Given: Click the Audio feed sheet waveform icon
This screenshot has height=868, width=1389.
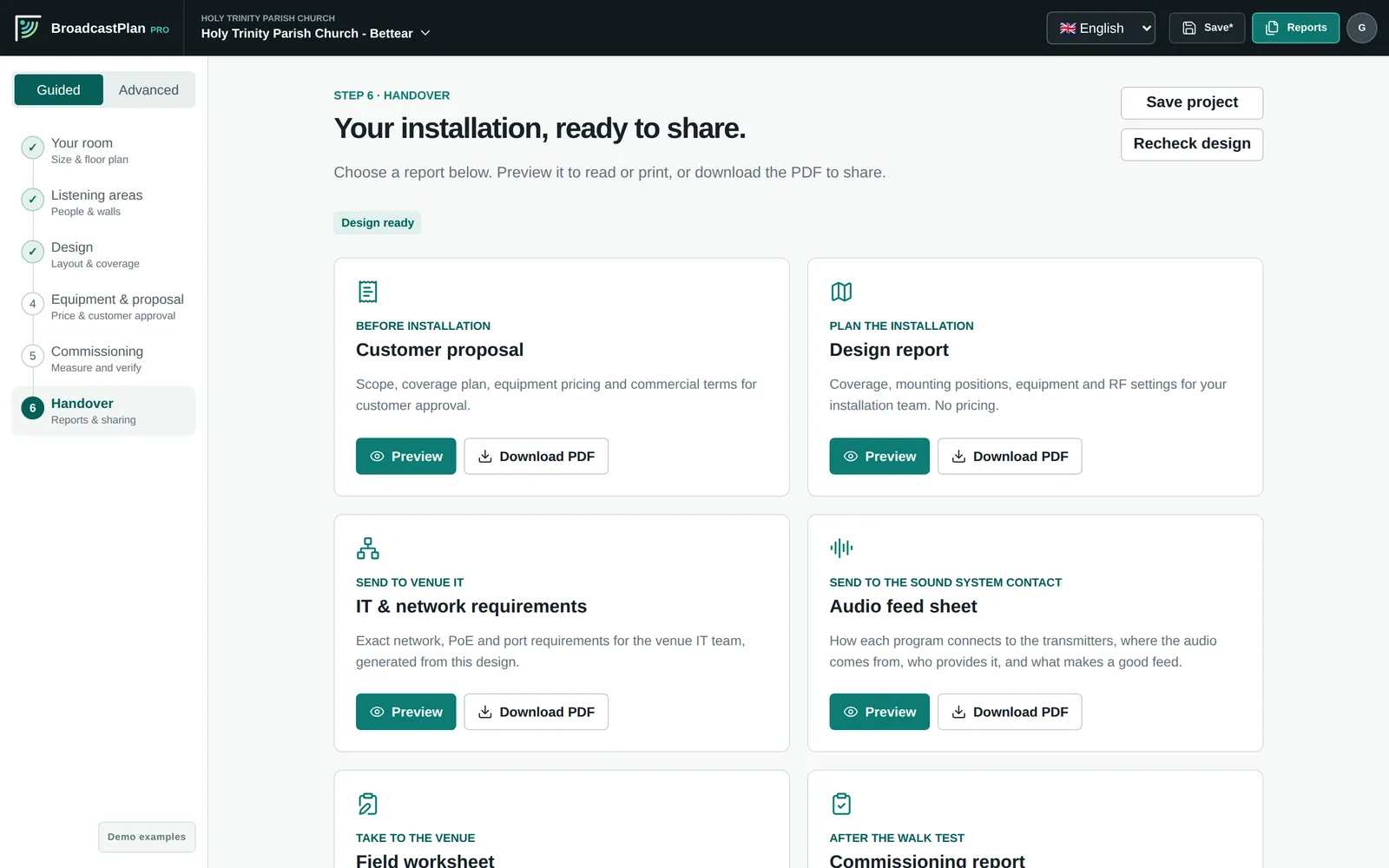Looking at the screenshot, I should tap(841, 548).
